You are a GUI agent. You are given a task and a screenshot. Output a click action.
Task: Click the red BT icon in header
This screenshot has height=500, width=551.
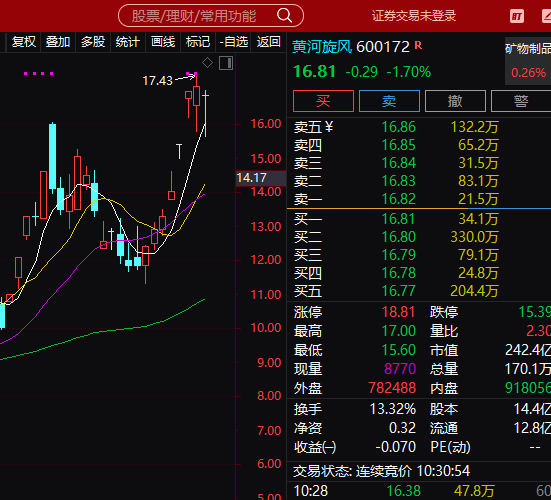click(517, 16)
